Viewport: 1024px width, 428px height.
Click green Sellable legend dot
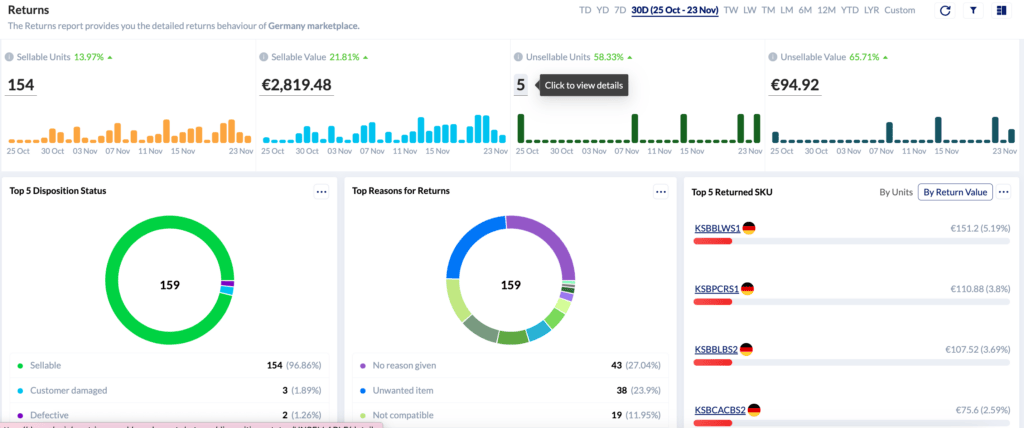tap(20, 365)
